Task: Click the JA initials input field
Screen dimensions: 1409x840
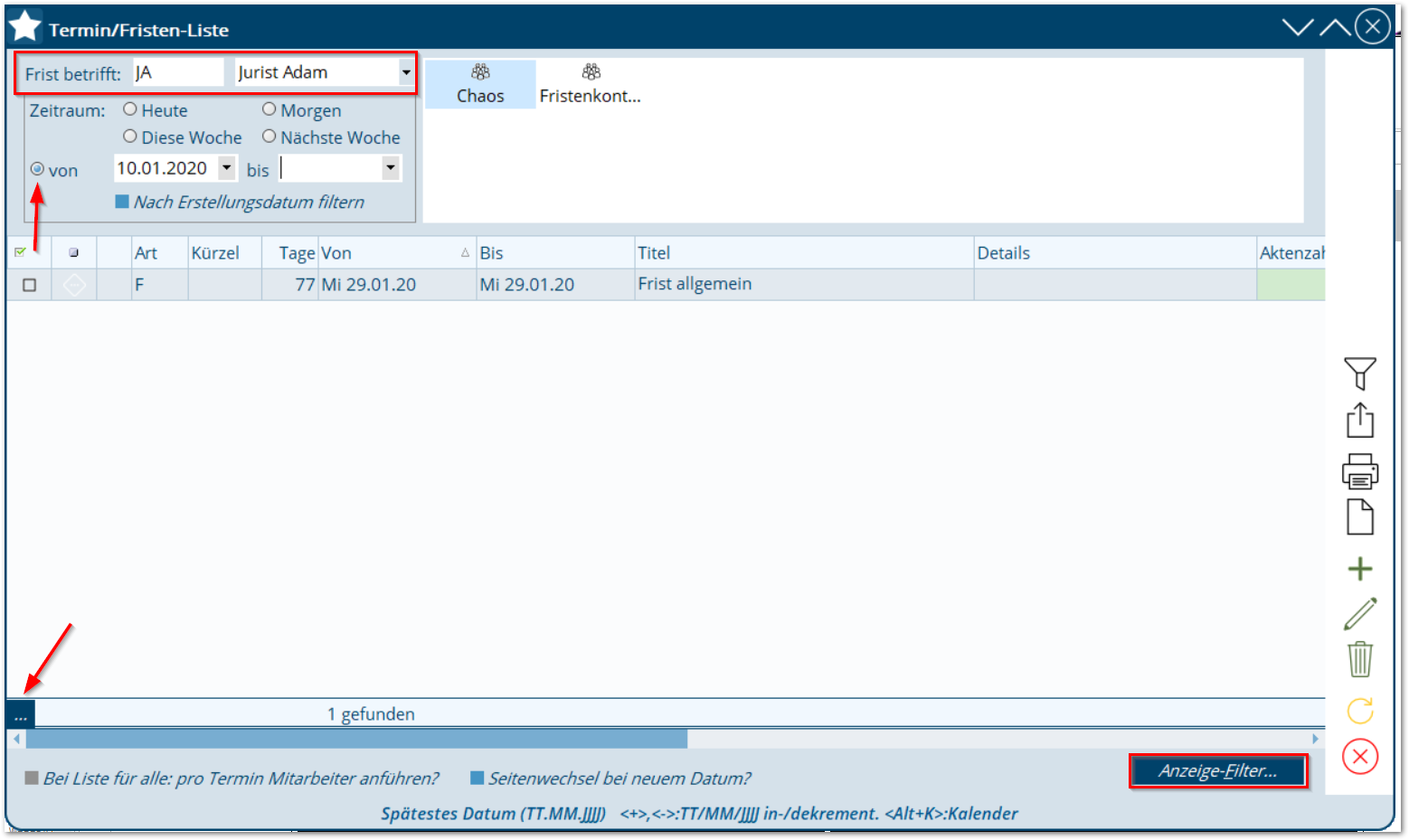Action: pyautogui.click(x=178, y=72)
